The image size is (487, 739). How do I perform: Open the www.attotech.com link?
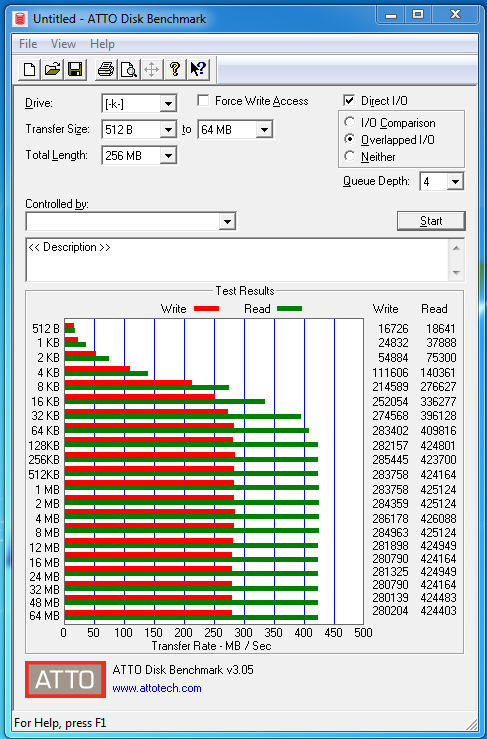point(157,688)
